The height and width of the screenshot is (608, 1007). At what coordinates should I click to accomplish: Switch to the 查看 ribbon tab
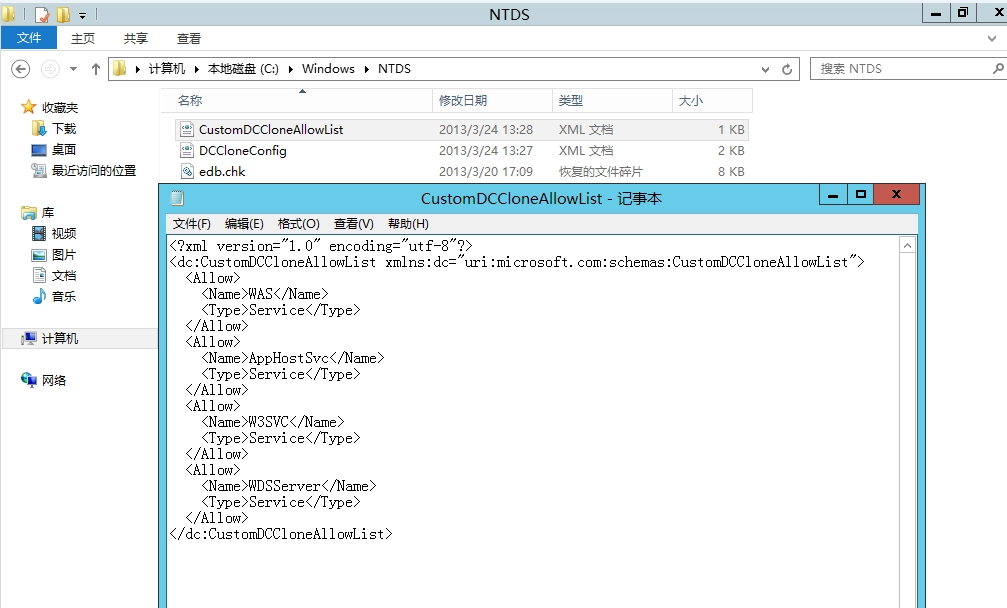(189, 38)
